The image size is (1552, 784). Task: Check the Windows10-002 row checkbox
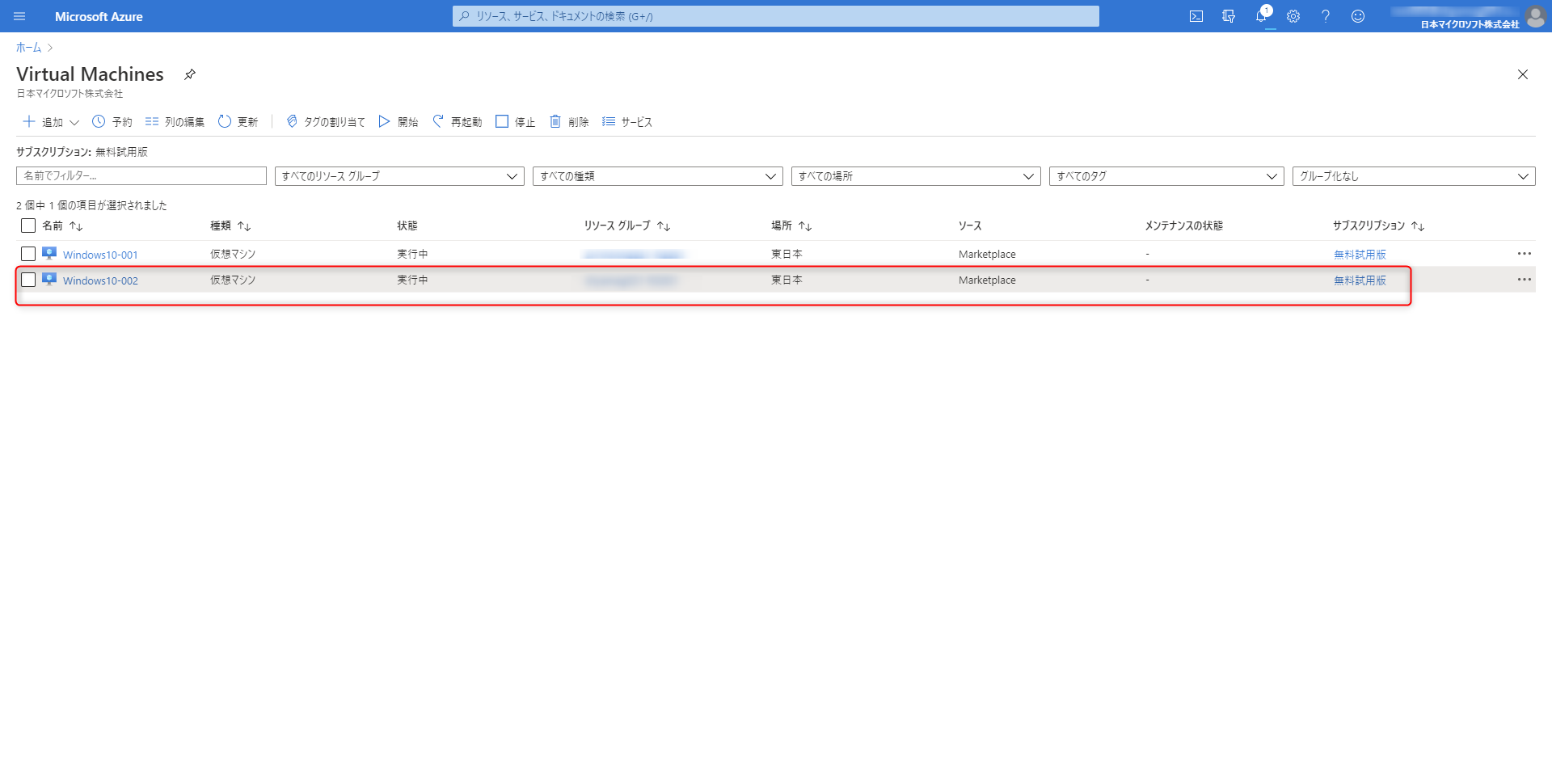pyautogui.click(x=28, y=280)
